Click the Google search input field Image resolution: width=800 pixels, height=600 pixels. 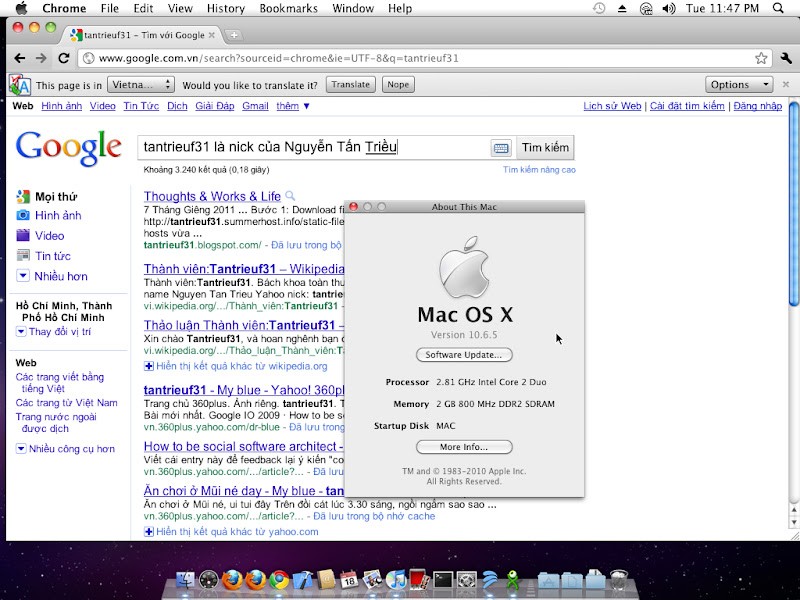click(x=314, y=147)
